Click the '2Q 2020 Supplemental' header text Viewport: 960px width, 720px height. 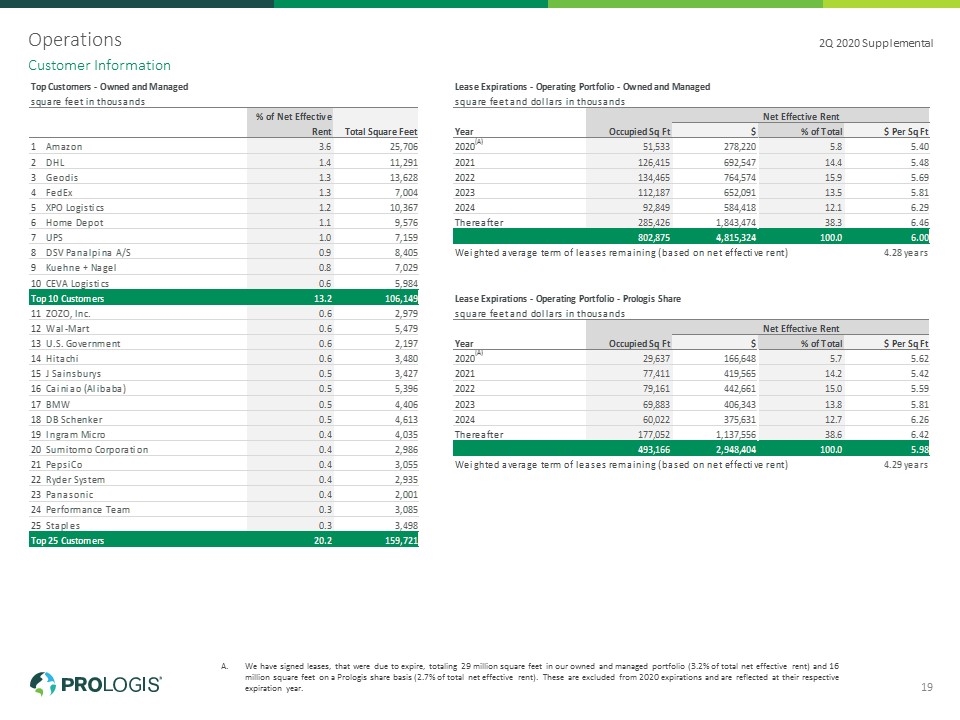click(876, 43)
